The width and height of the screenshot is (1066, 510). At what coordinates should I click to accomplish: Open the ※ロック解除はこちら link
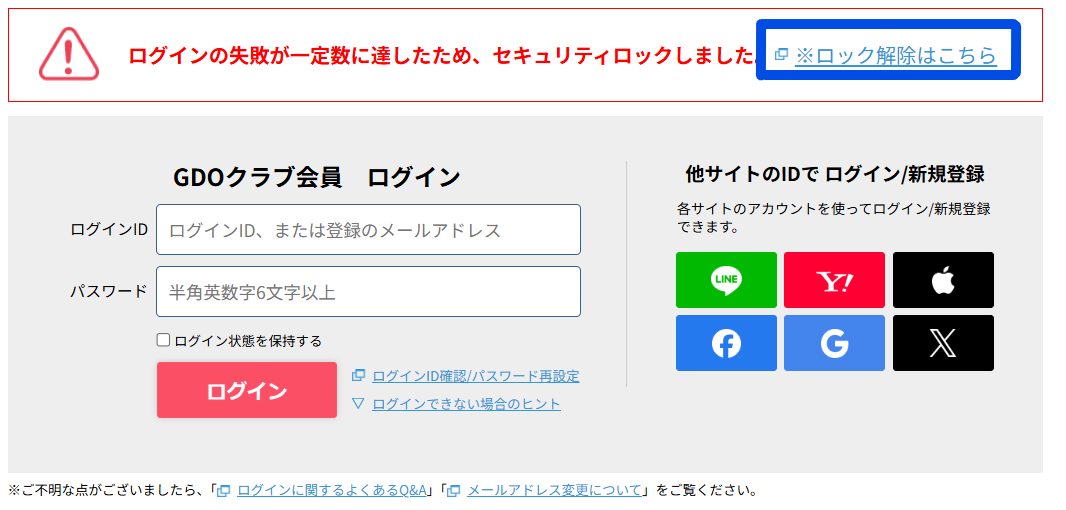click(896, 56)
